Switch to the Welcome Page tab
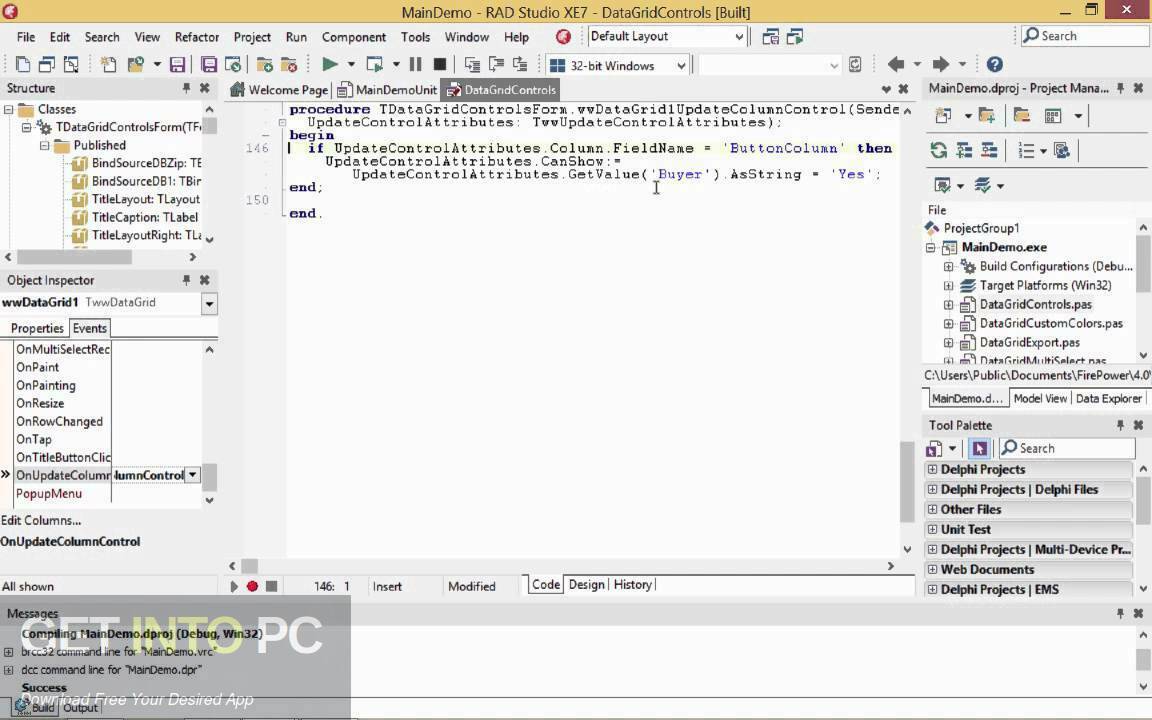 tap(280, 90)
